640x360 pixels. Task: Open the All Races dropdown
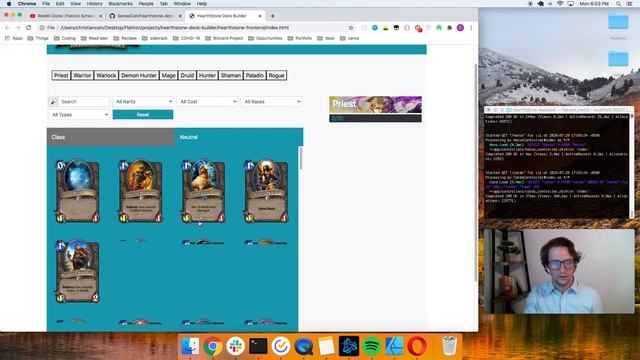click(271, 102)
